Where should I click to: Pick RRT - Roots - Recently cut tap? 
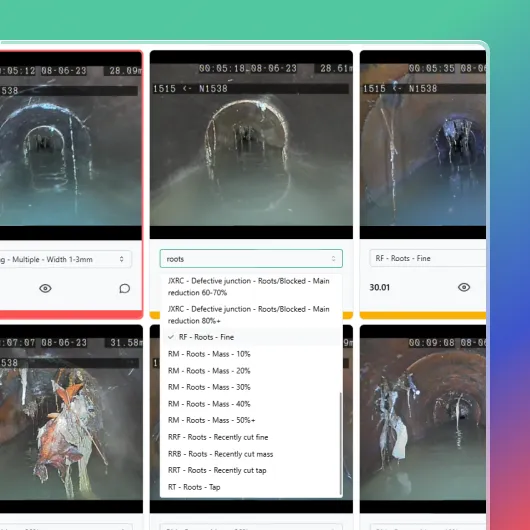pos(251,470)
